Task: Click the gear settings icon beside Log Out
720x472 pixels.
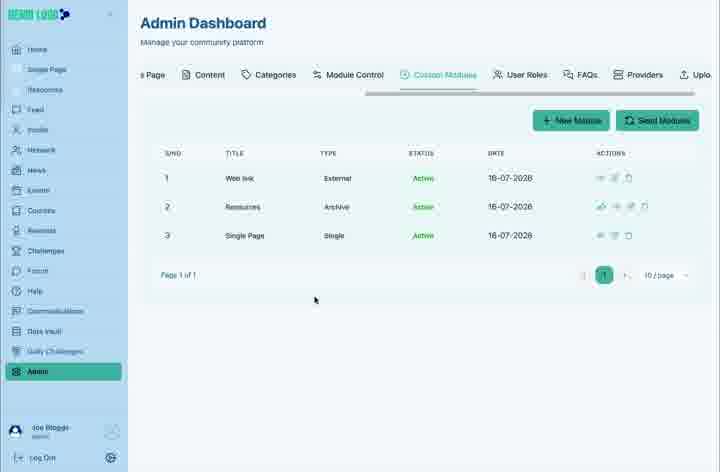Action: coord(111,458)
